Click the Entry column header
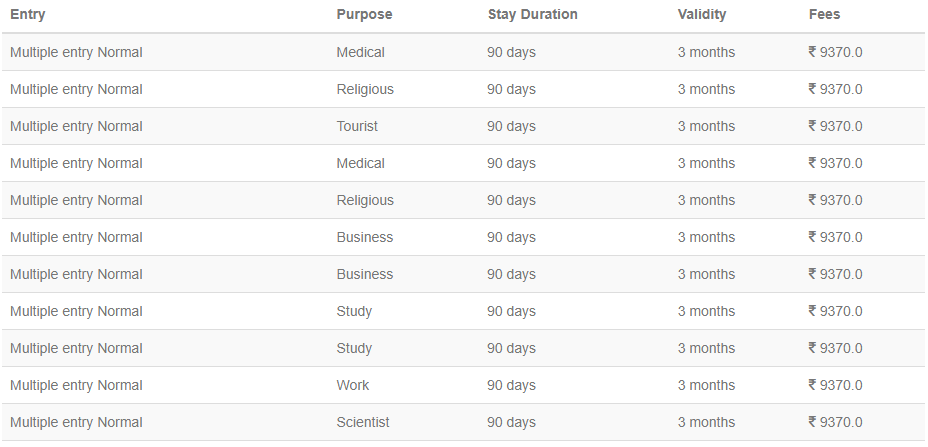The height and width of the screenshot is (447, 928). pos(28,14)
